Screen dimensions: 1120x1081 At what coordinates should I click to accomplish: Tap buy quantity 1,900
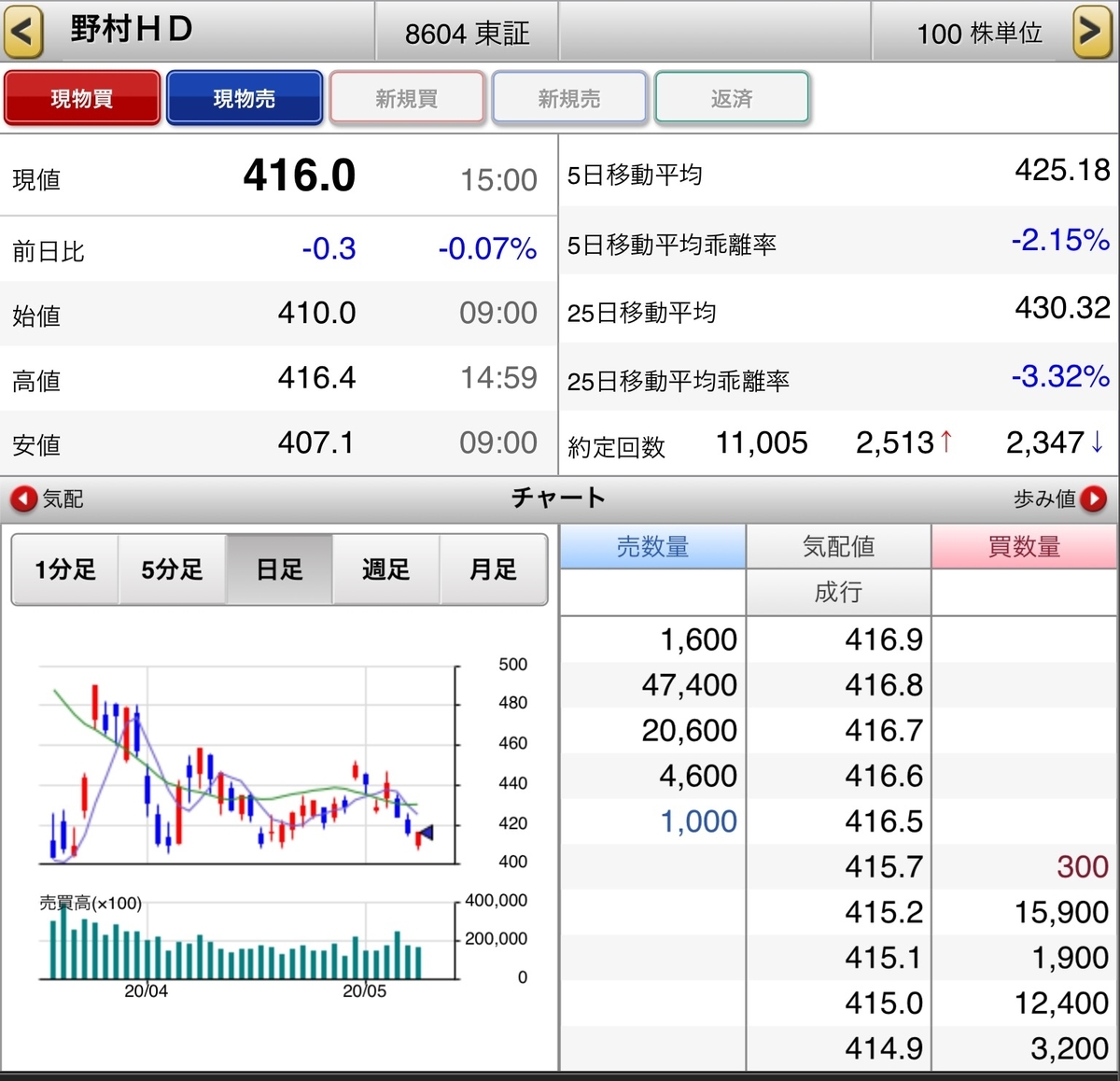tap(1070, 958)
